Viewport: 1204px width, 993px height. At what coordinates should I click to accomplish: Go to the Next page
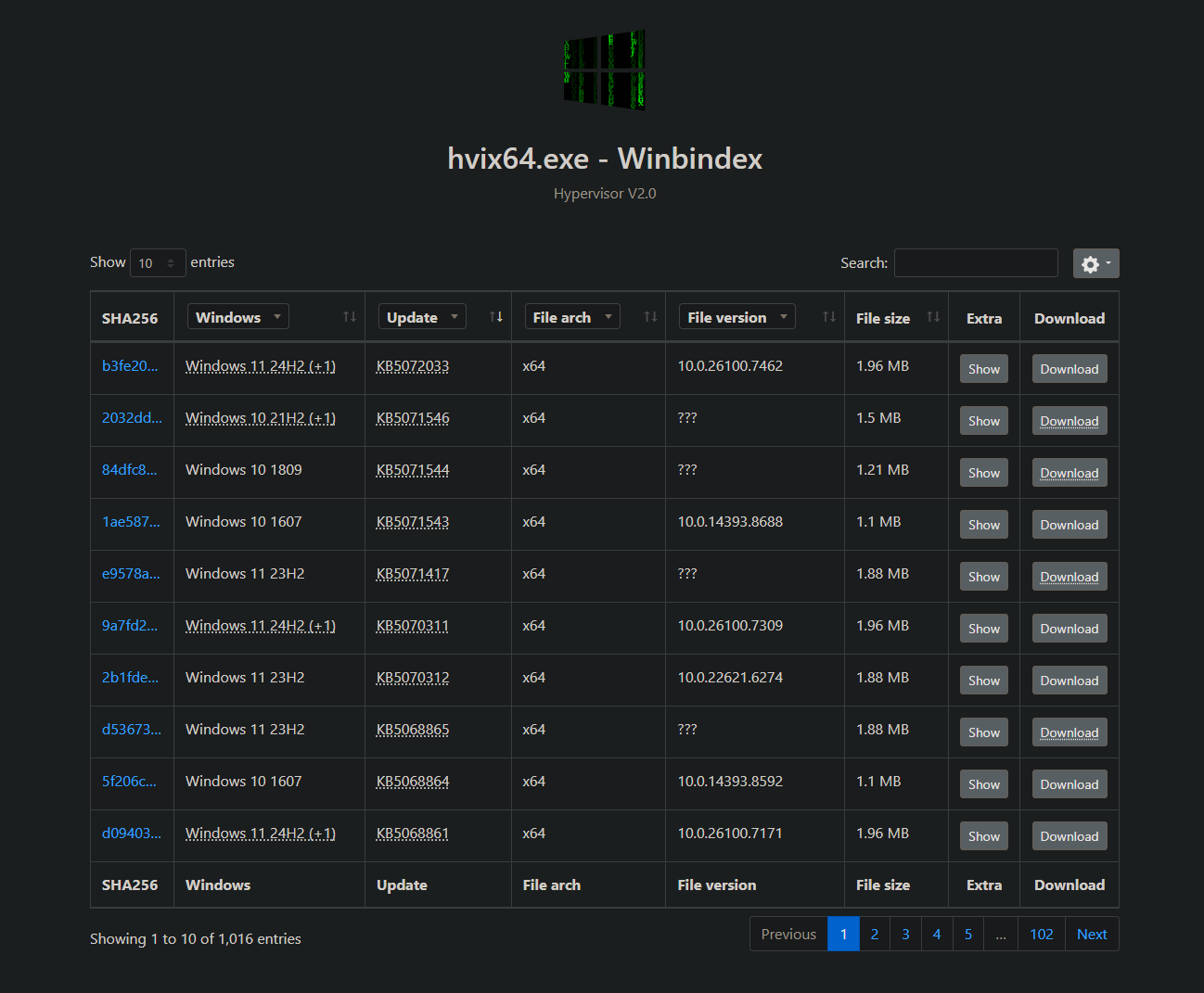pyautogui.click(x=1092, y=934)
